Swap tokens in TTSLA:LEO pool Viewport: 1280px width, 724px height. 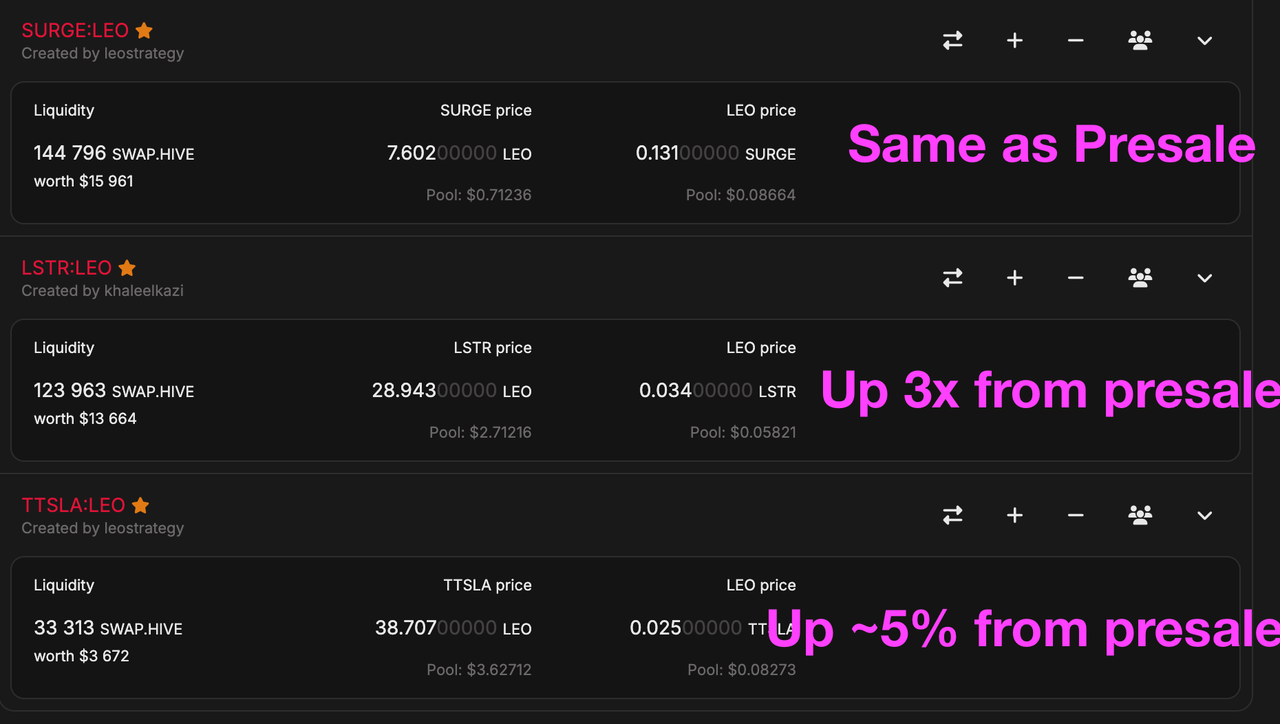pos(953,515)
